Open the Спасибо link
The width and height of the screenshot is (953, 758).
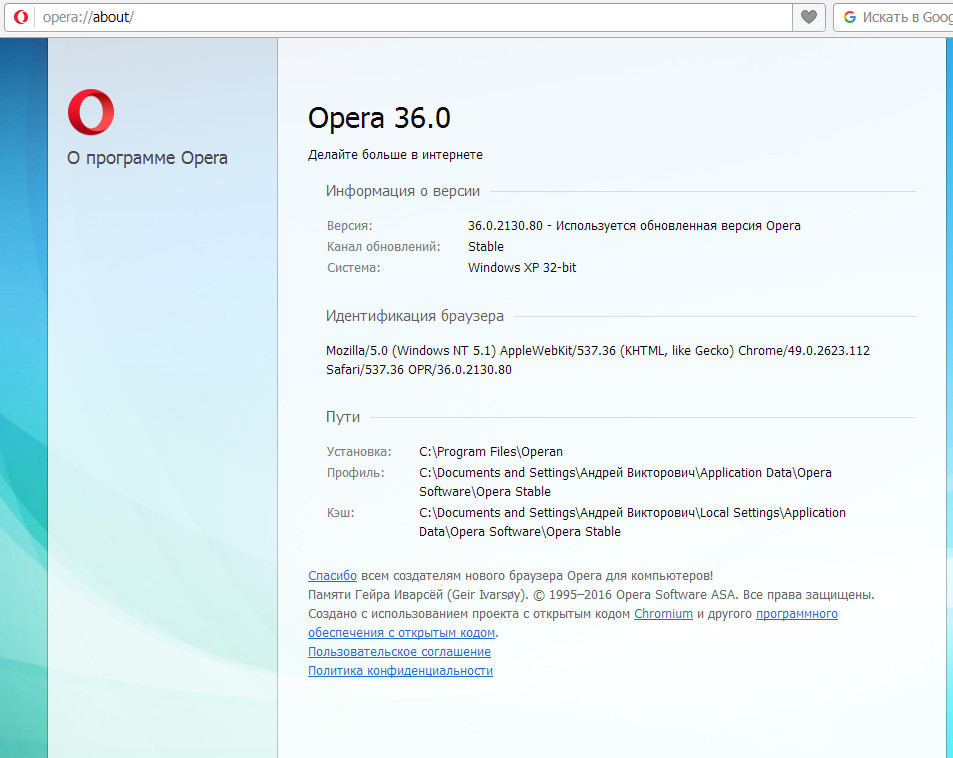coord(332,576)
